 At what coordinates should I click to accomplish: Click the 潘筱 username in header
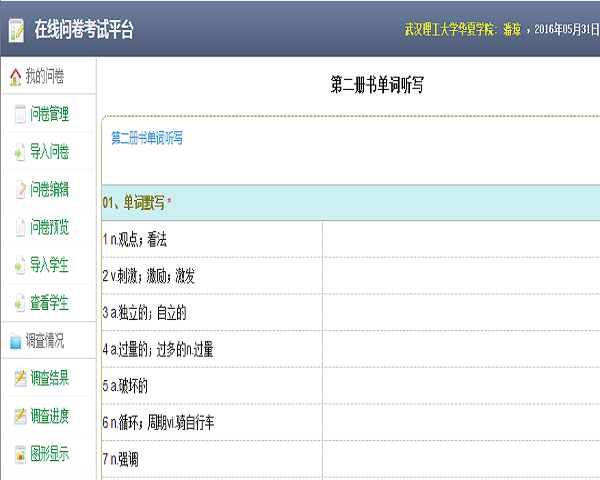511,29
